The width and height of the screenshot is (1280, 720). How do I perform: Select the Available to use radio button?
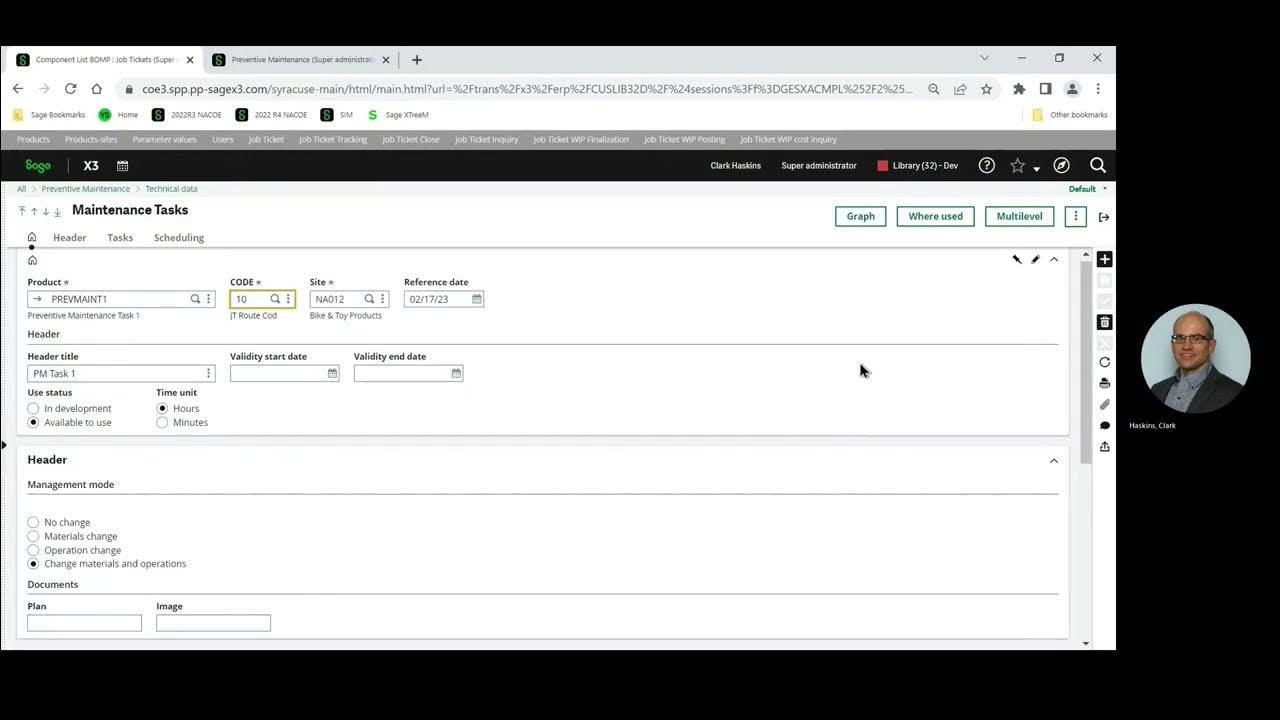33,423
